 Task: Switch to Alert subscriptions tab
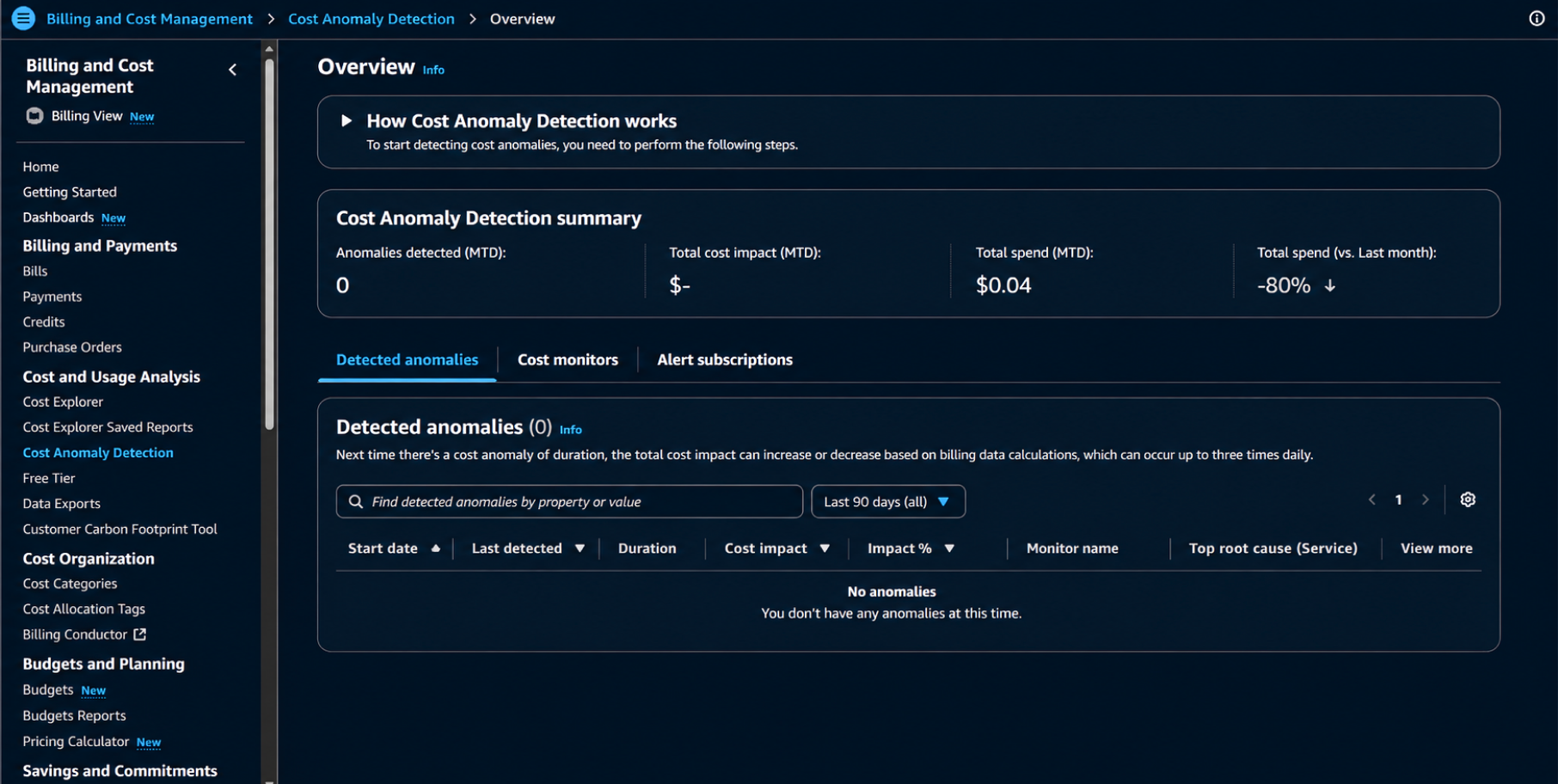click(725, 359)
